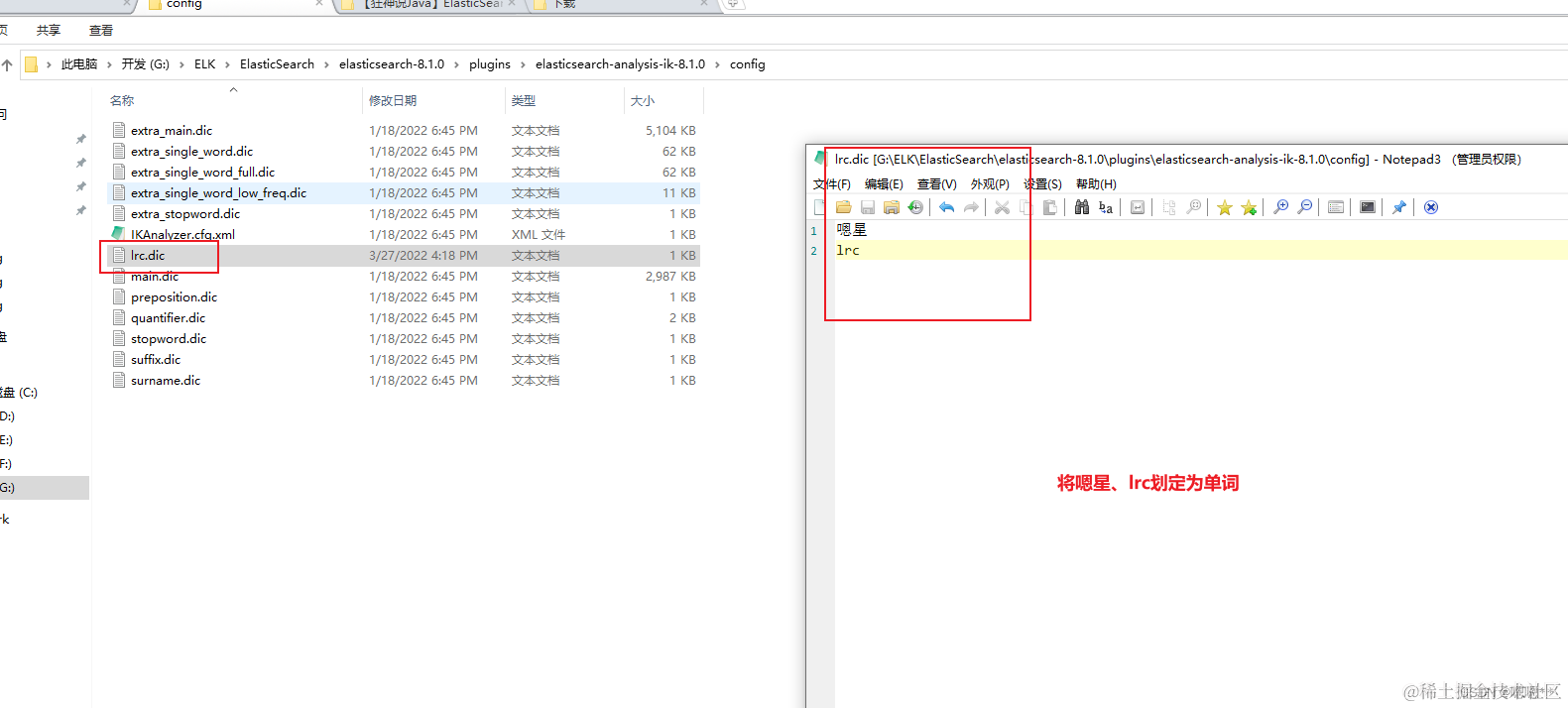Sort files by 修改日期 column header
Screen dimensions: 1568x708
click(393, 101)
